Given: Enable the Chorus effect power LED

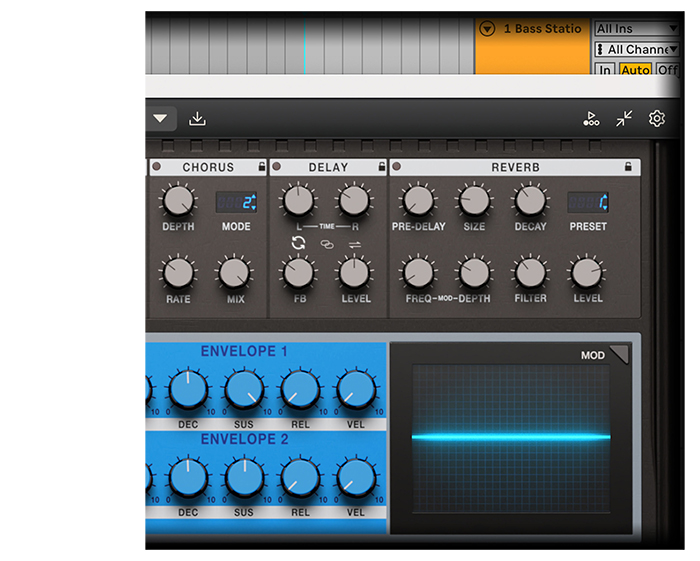Looking at the screenshot, I should [x=157, y=167].
